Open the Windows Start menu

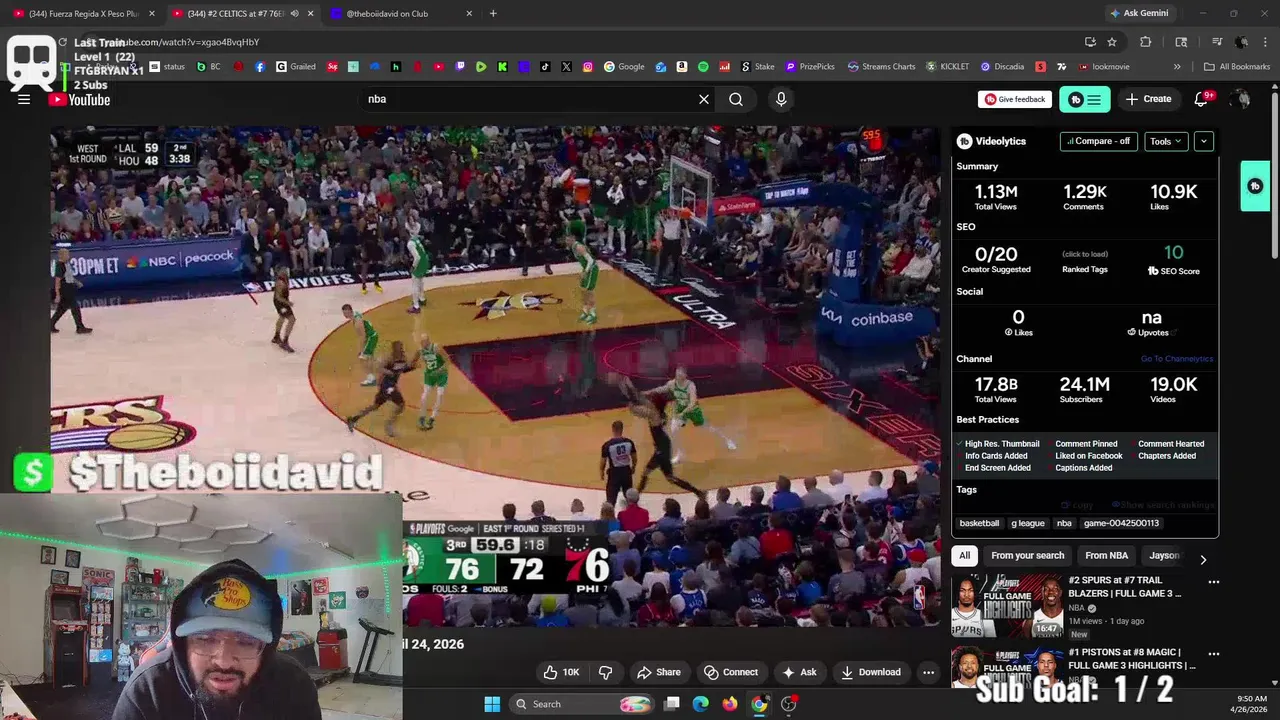coord(492,704)
